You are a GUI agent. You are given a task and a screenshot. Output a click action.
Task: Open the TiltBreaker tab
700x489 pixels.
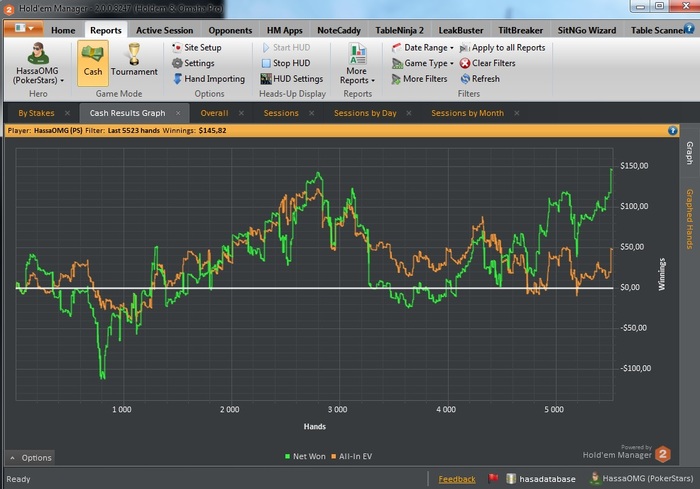(521, 30)
